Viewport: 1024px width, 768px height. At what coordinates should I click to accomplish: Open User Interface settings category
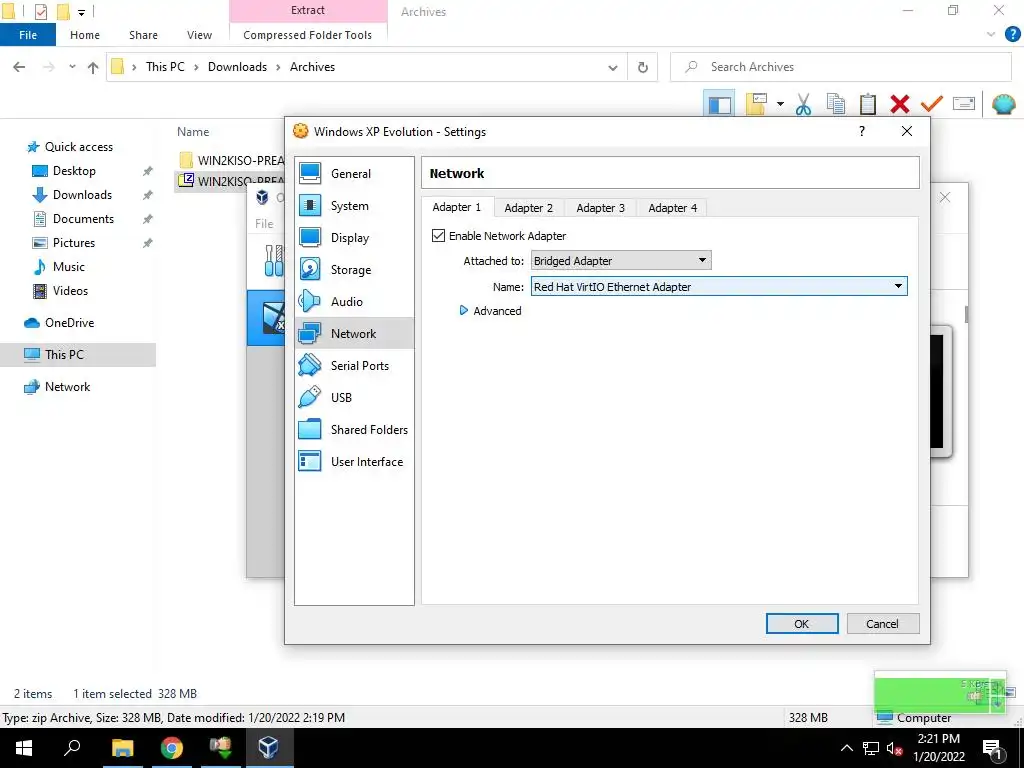354,461
